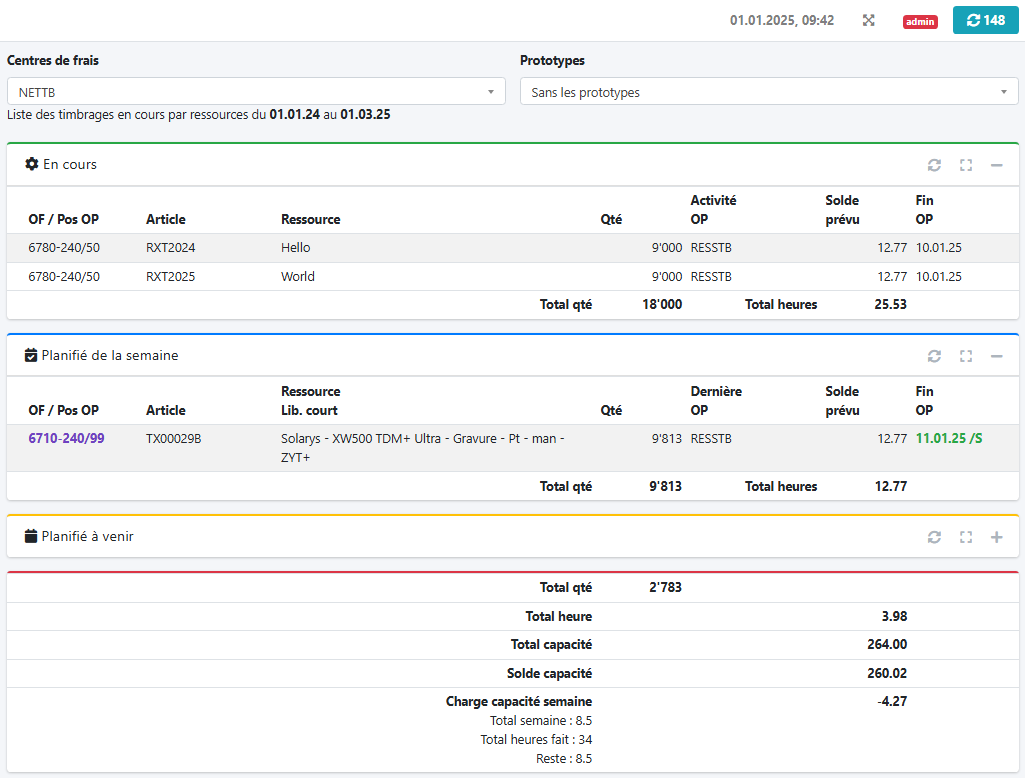Viewport: 1025px width, 778px height.
Task: Collapse the En cours panel
Action: (996, 165)
